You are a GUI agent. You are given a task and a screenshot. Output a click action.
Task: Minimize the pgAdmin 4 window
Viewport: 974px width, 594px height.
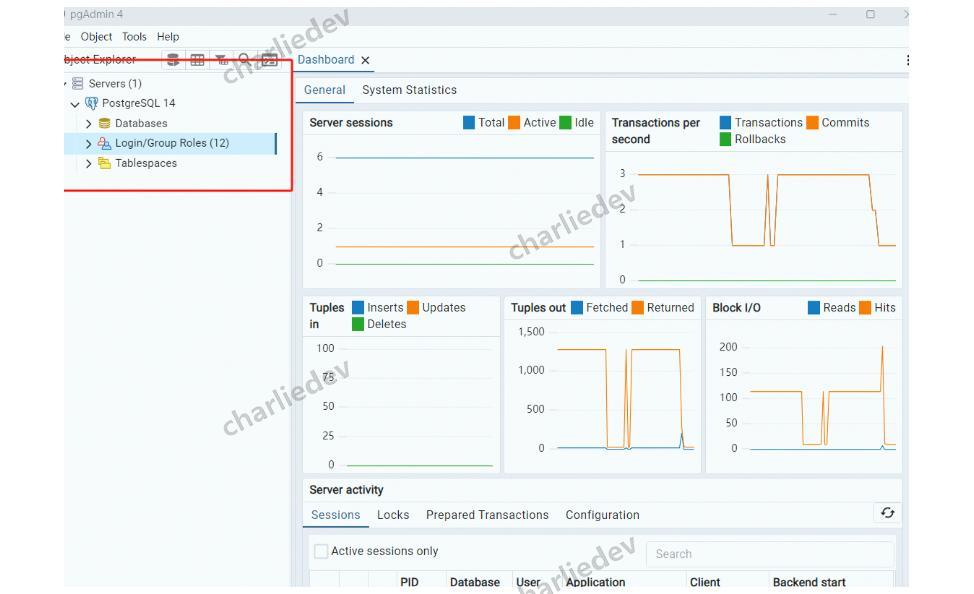pos(834,14)
